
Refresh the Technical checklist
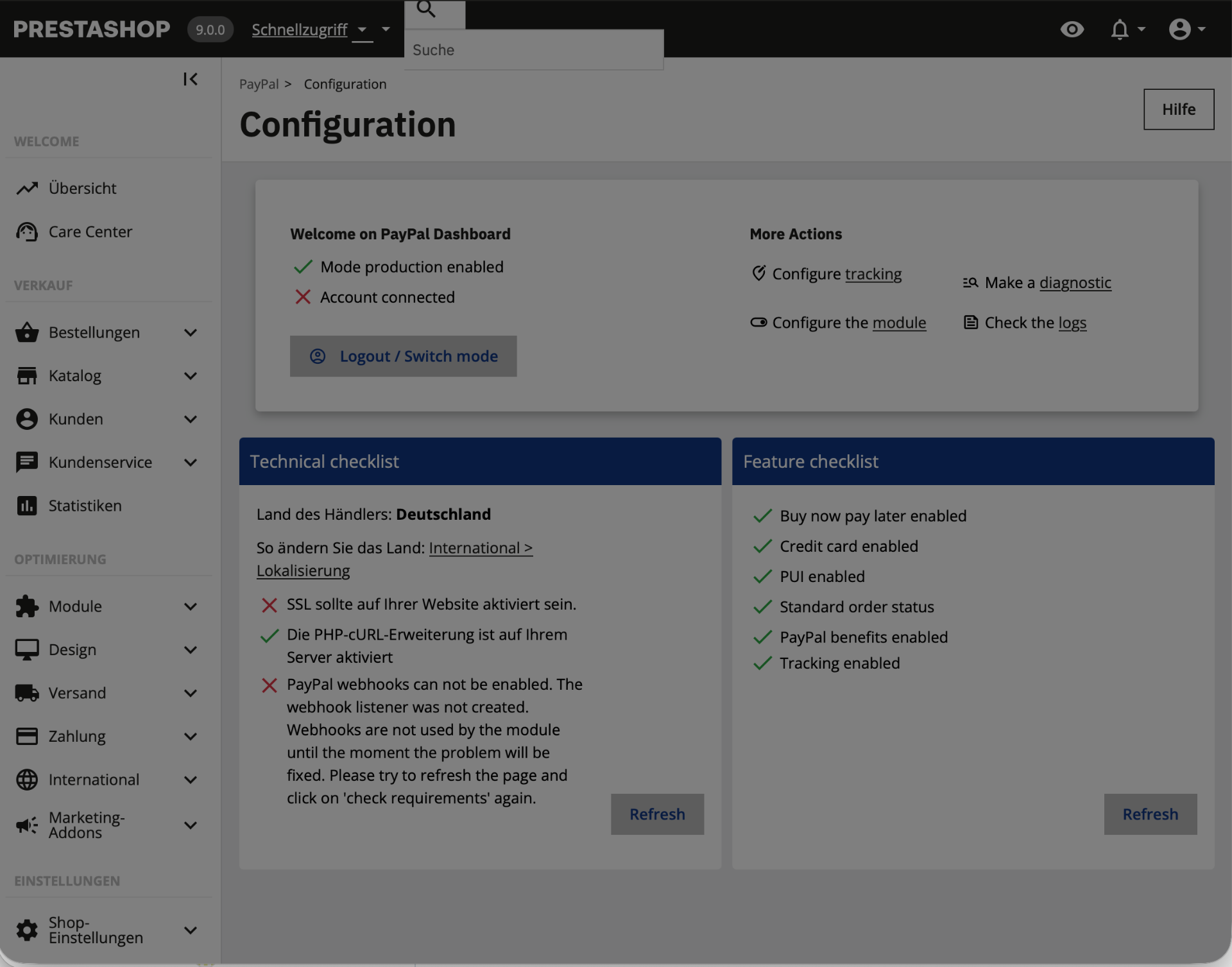[657, 814]
